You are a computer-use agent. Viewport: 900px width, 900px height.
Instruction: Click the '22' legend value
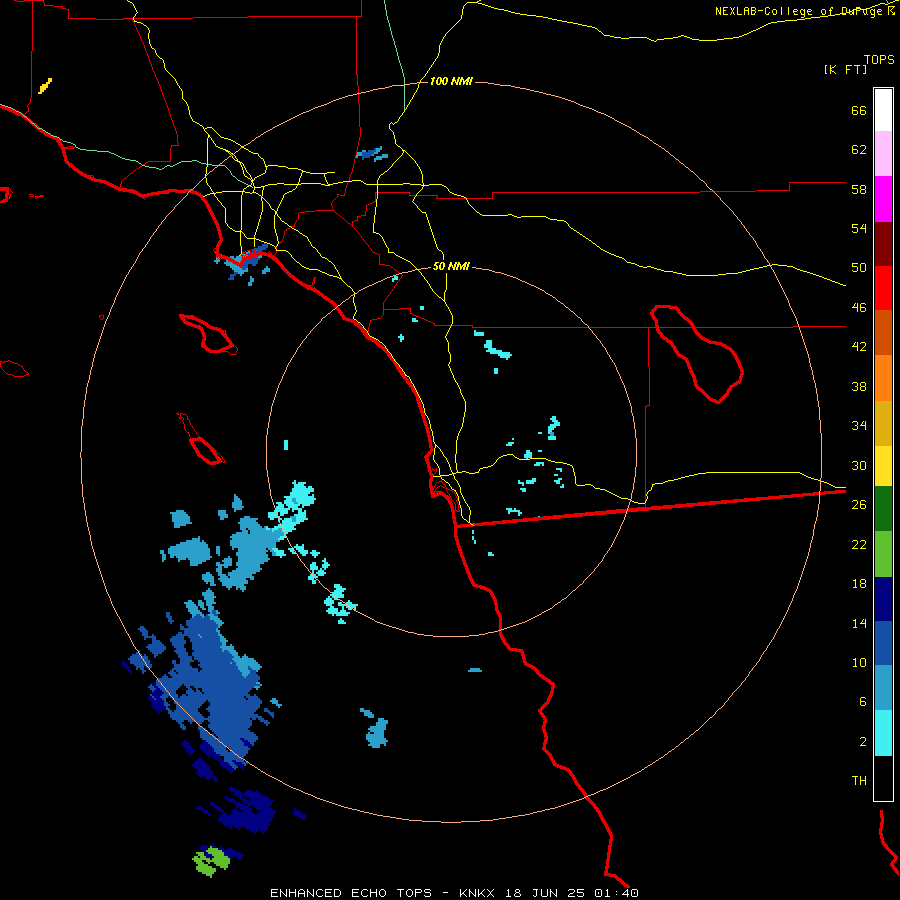[x=859, y=544]
